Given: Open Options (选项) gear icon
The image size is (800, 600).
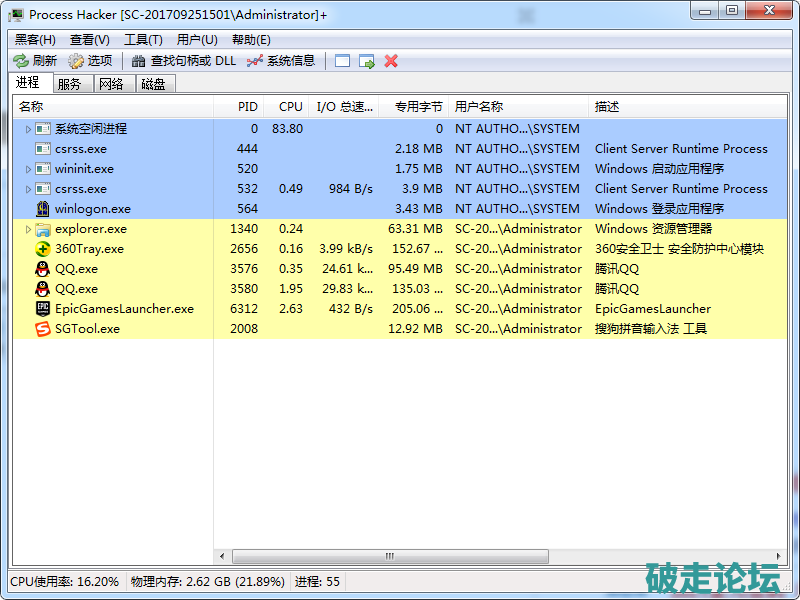Looking at the screenshot, I should click(x=76, y=61).
